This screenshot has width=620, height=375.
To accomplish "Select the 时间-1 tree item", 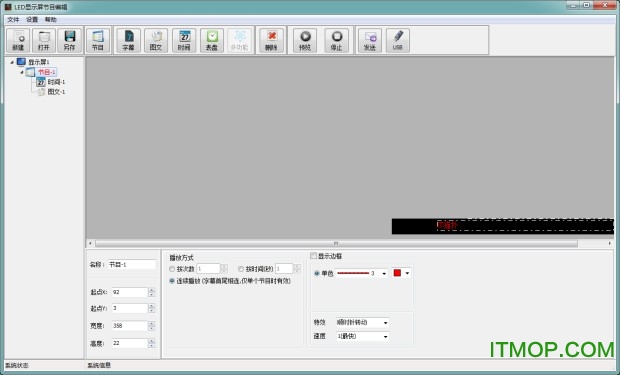I will [x=51, y=82].
